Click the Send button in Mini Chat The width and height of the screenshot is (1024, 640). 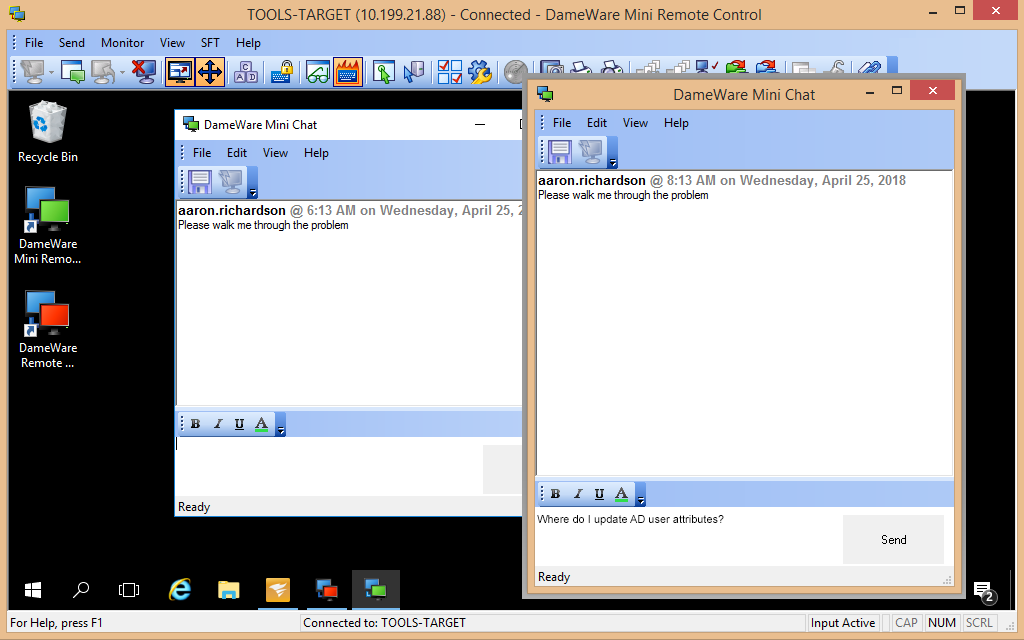(x=893, y=539)
